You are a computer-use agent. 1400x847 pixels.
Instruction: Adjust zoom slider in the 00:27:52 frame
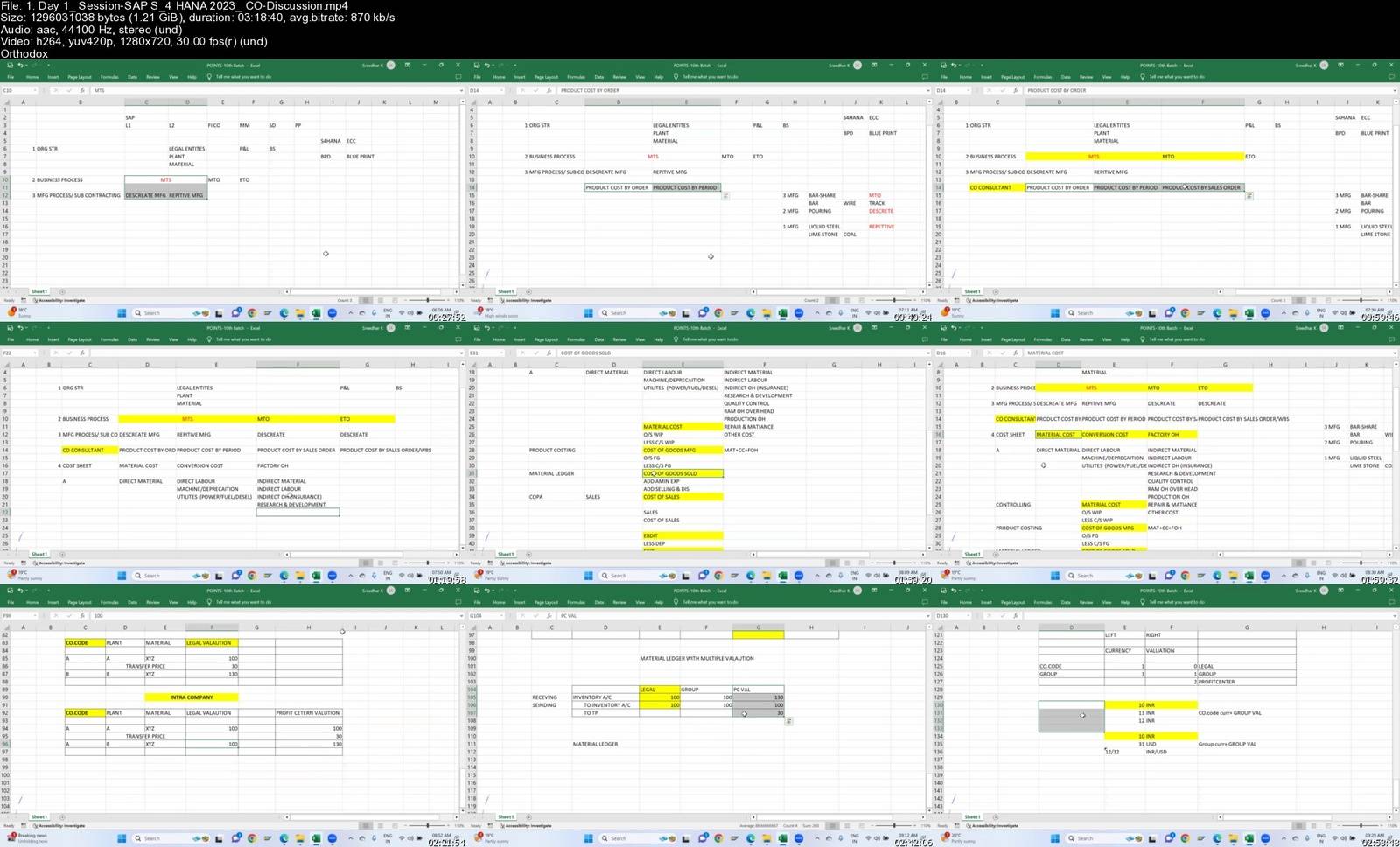pyautogui.click(x=427, y=300)
